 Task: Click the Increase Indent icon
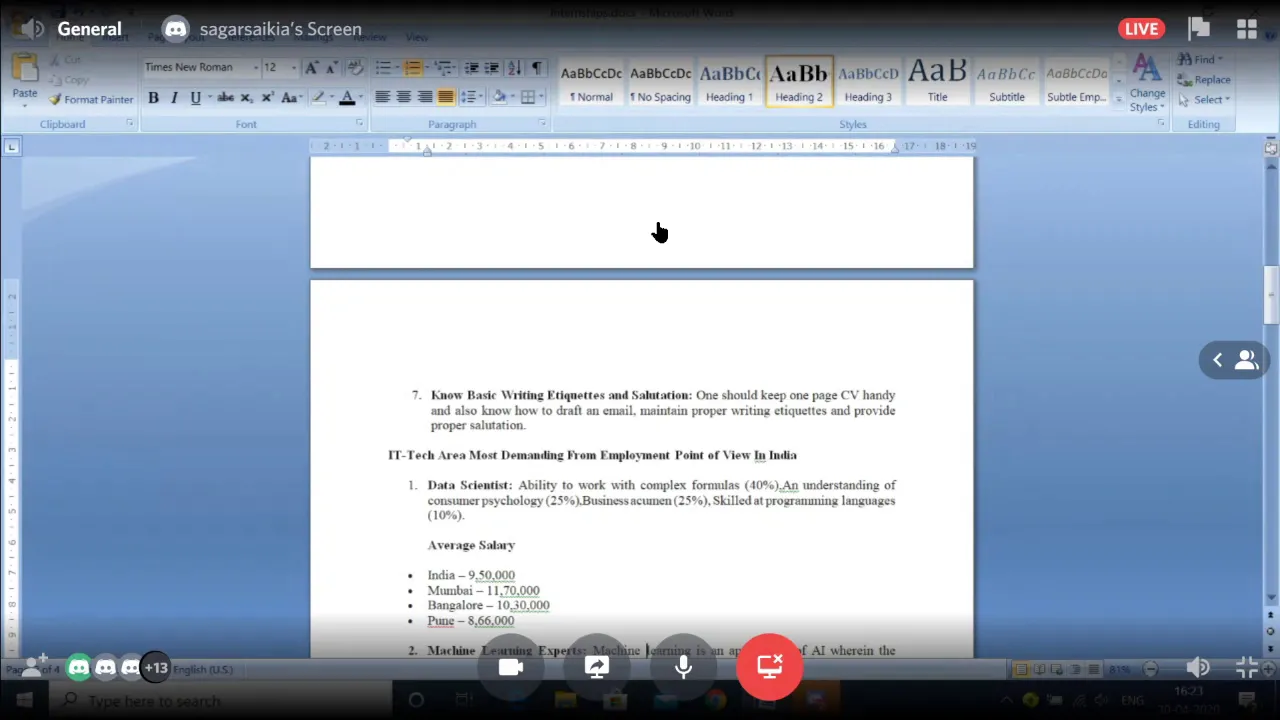(492, 67)
